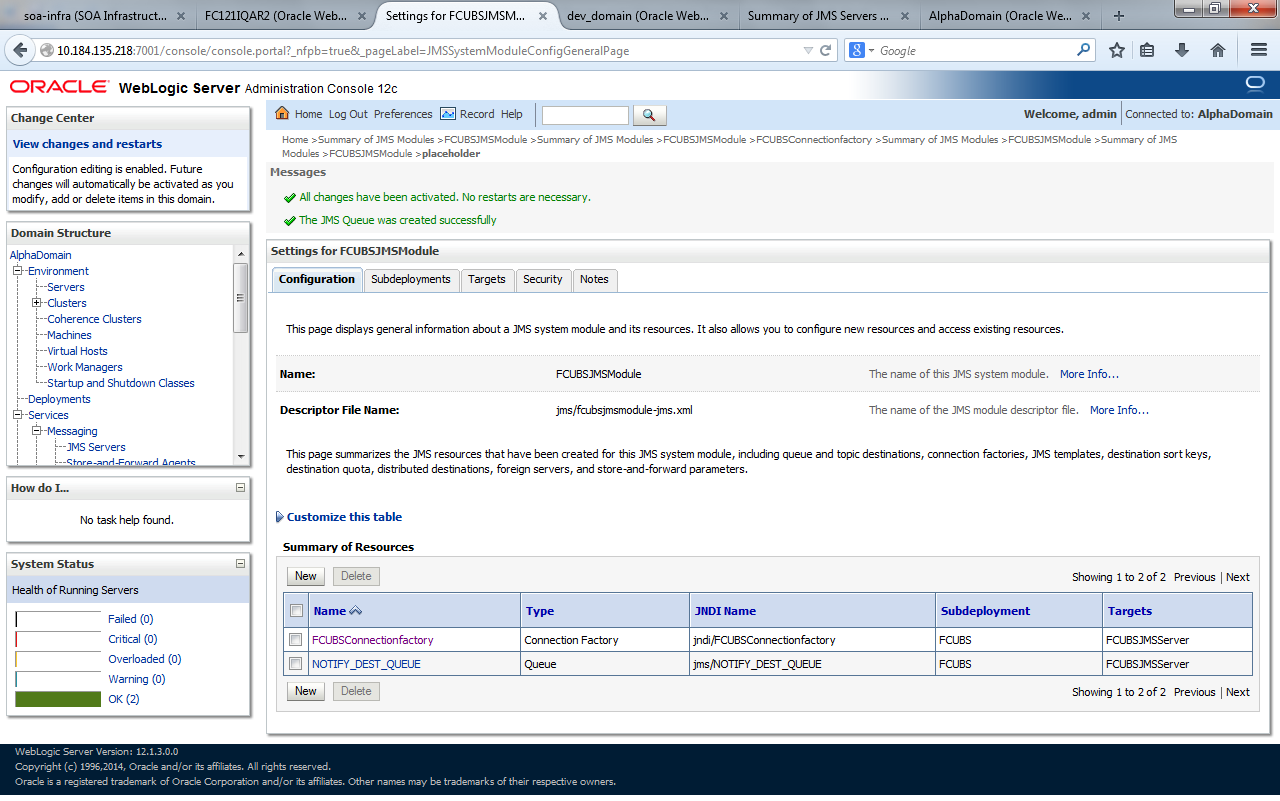Open the Targets tab
This screenshot has width=1280, height=801.
click(x=487, y=280)
